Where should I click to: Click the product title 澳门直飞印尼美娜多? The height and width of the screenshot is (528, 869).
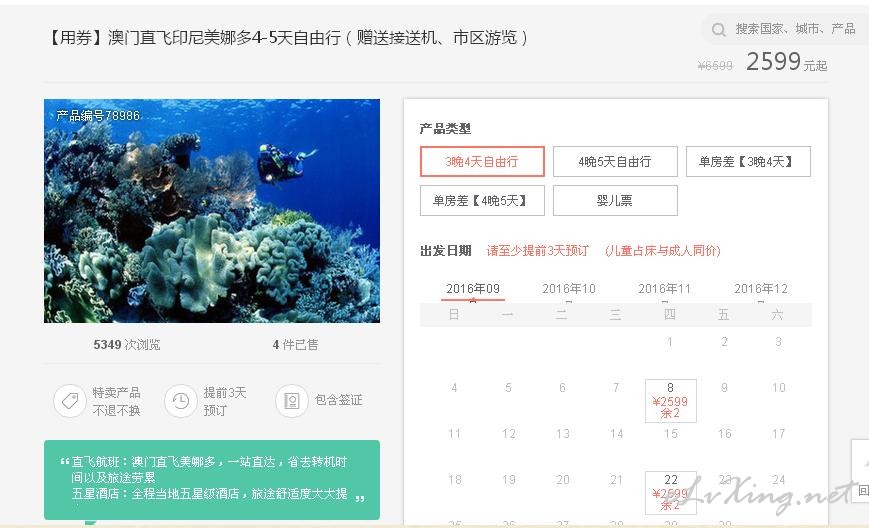pyautogui.click(x=288, y=38)
